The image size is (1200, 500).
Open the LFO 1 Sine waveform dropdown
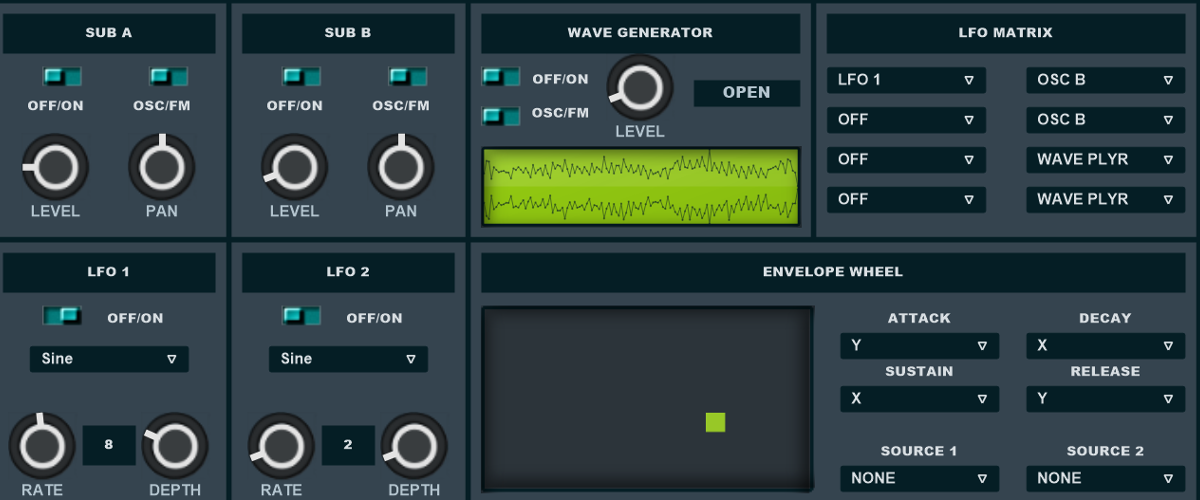pyautogui.click(x=109, y=359)
